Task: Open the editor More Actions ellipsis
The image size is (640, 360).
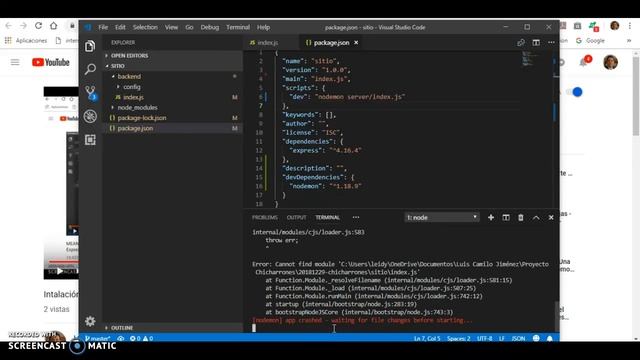Action: (x=551, y=42)
